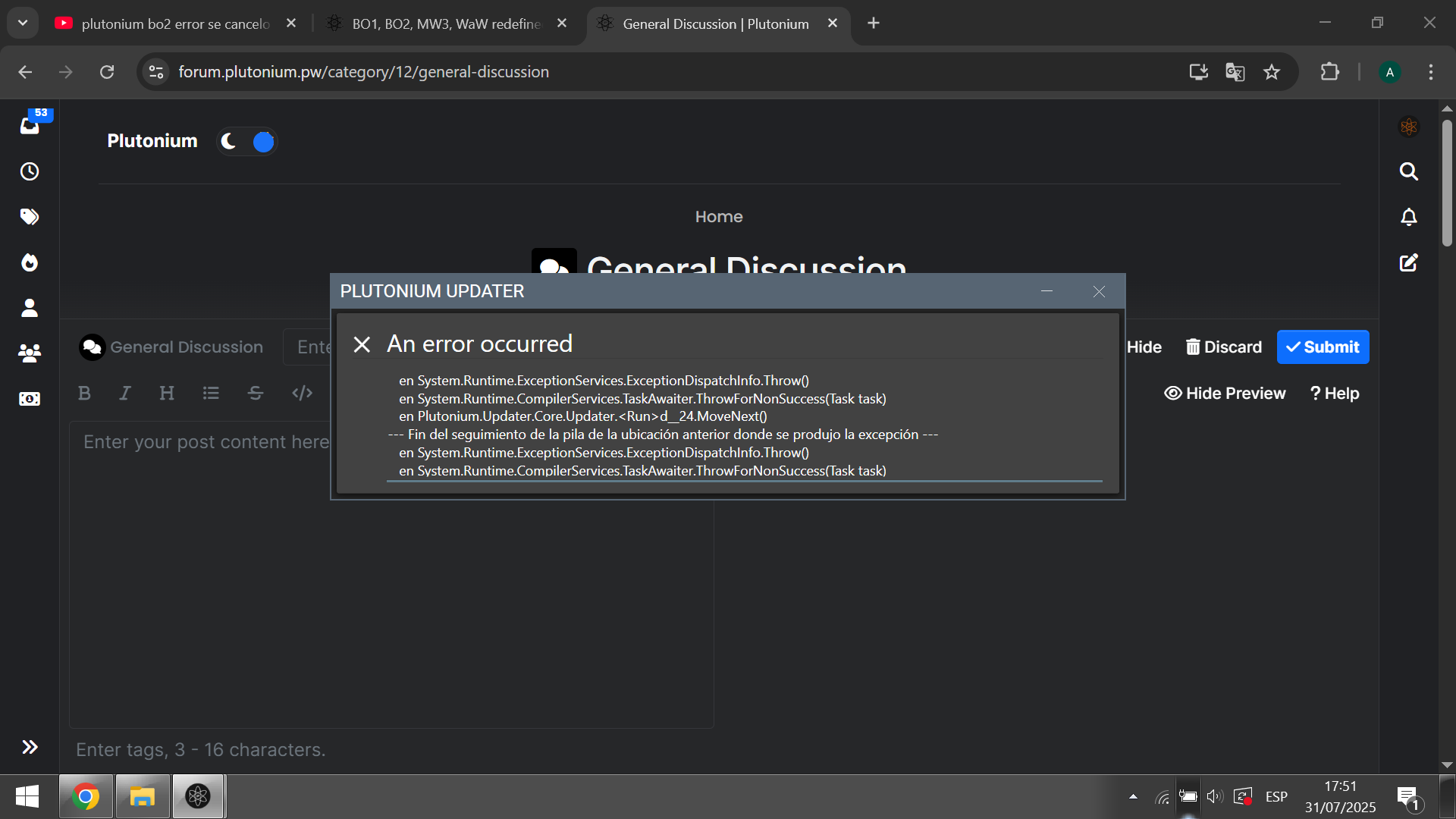Viewport: 1456px width, 819px height.
Task: Open the Recent posts clock icon in sidebar
Action: 30,171
